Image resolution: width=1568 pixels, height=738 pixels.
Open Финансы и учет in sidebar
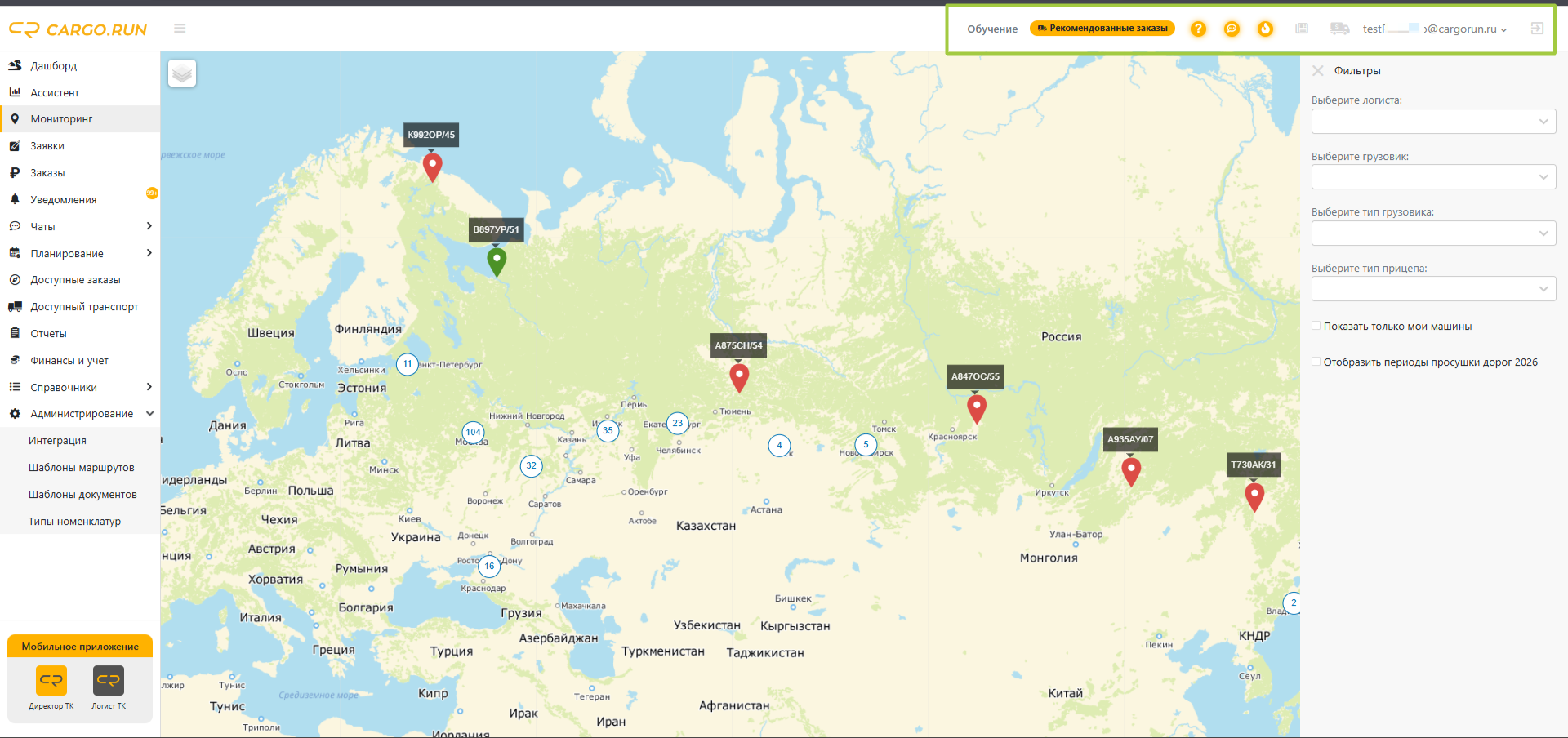[x=80, y=361]
